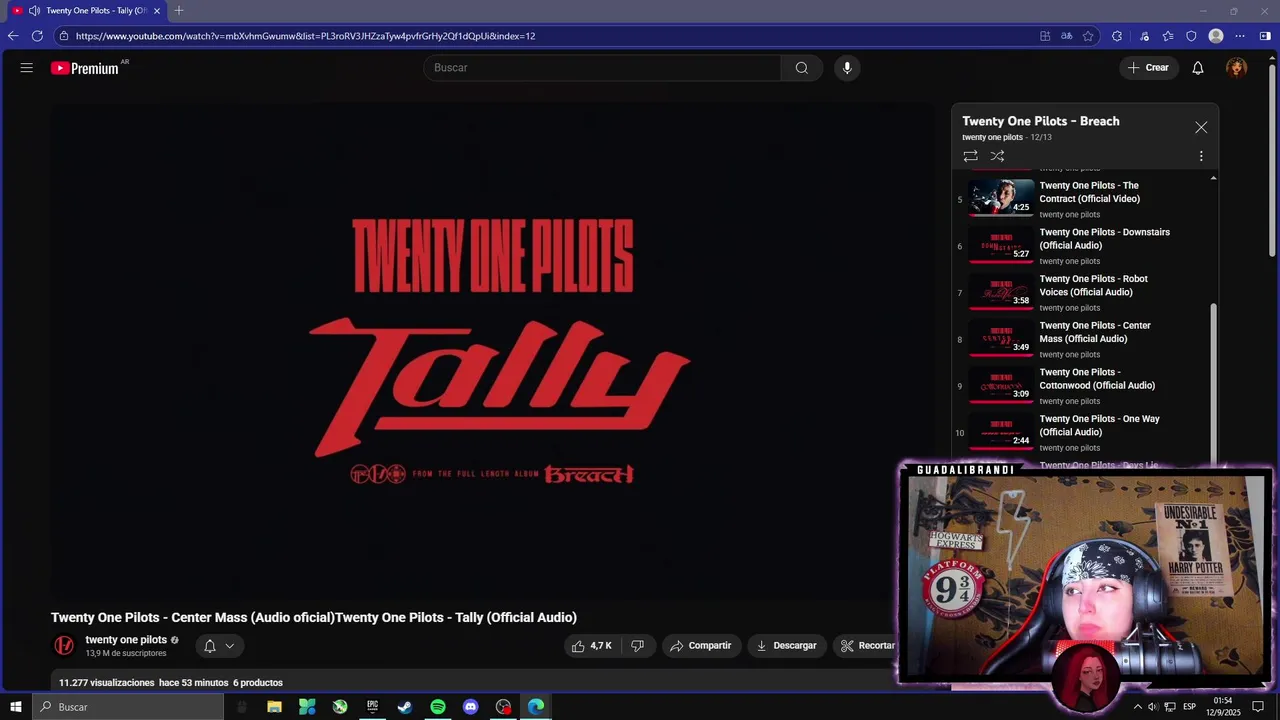Viewport: 1280px width, 720px height.
Task: Open browser profile avatar
Action: (1216, 36)
